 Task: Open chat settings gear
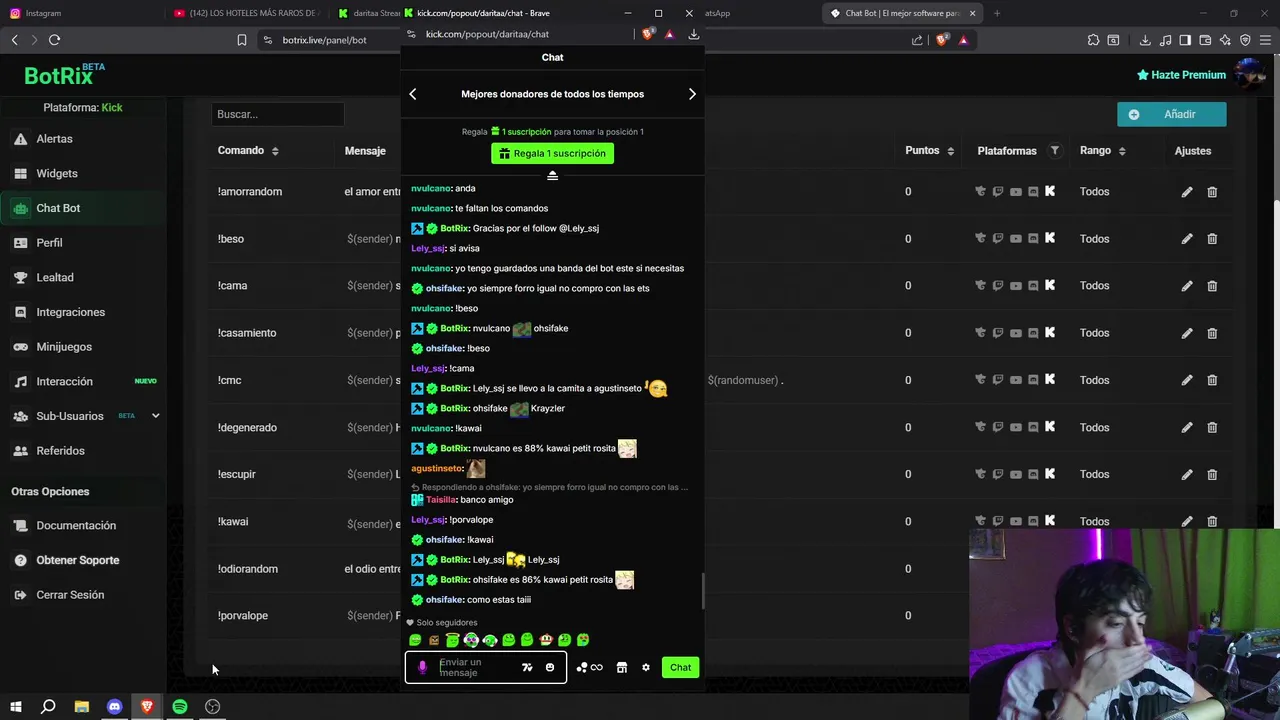coord(646,667)
